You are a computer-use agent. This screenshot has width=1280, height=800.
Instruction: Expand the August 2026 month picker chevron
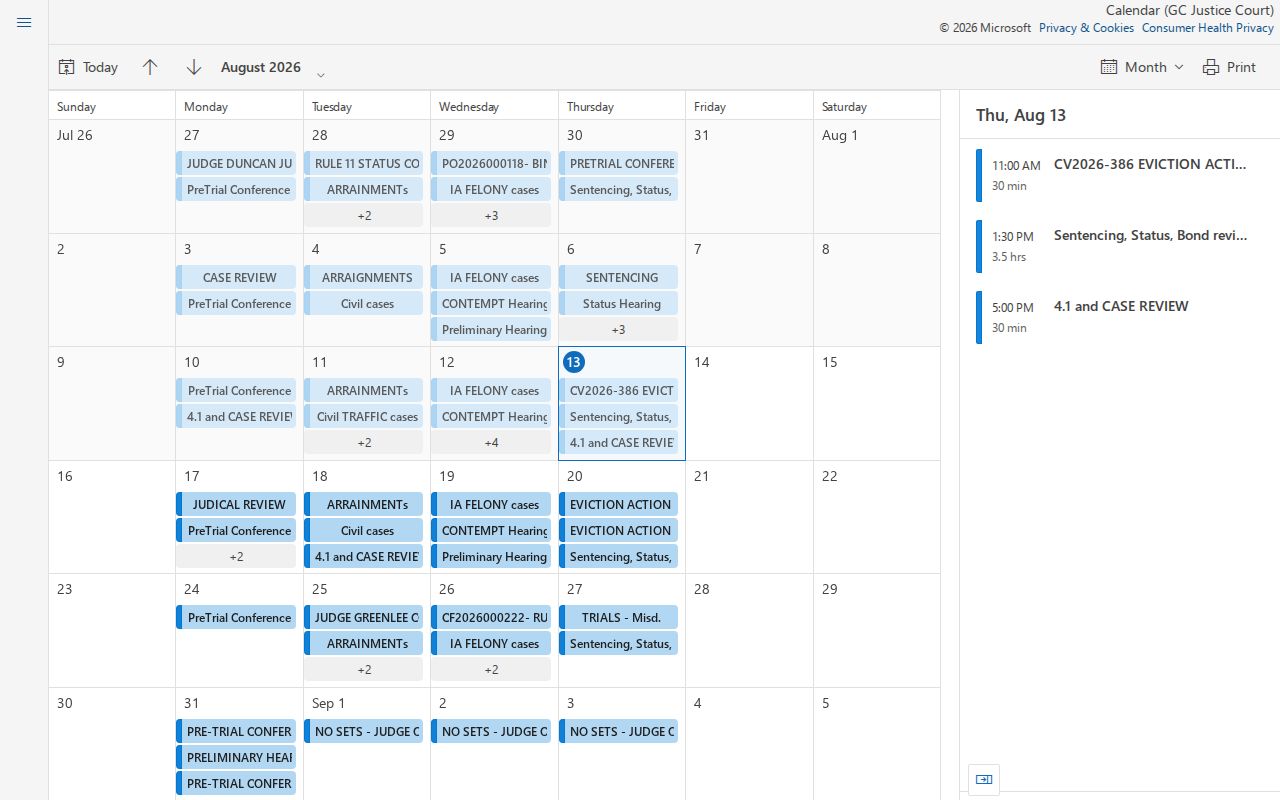coord(320,74)
